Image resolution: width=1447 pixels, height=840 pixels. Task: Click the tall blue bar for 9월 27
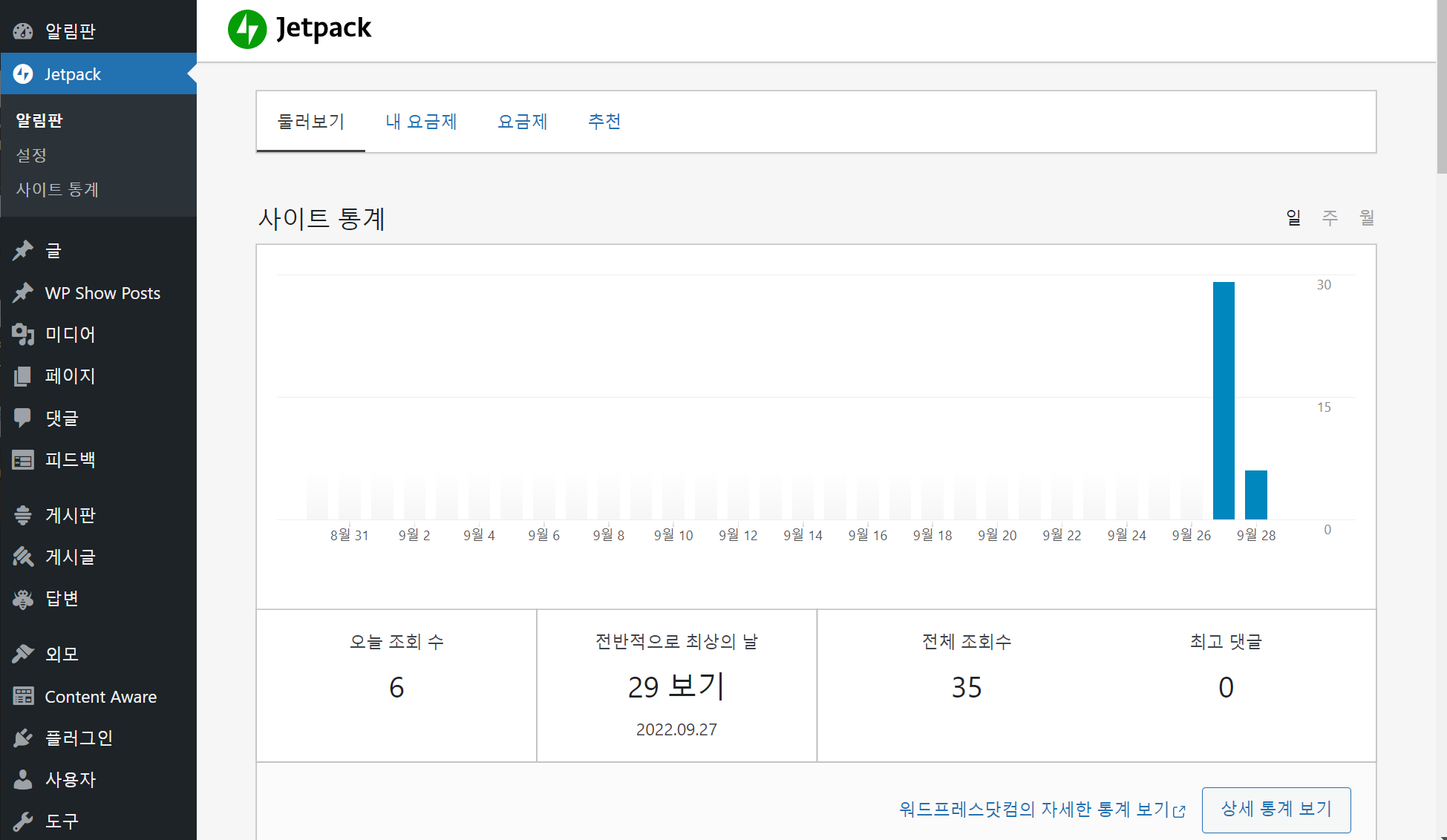(1224, 401)
